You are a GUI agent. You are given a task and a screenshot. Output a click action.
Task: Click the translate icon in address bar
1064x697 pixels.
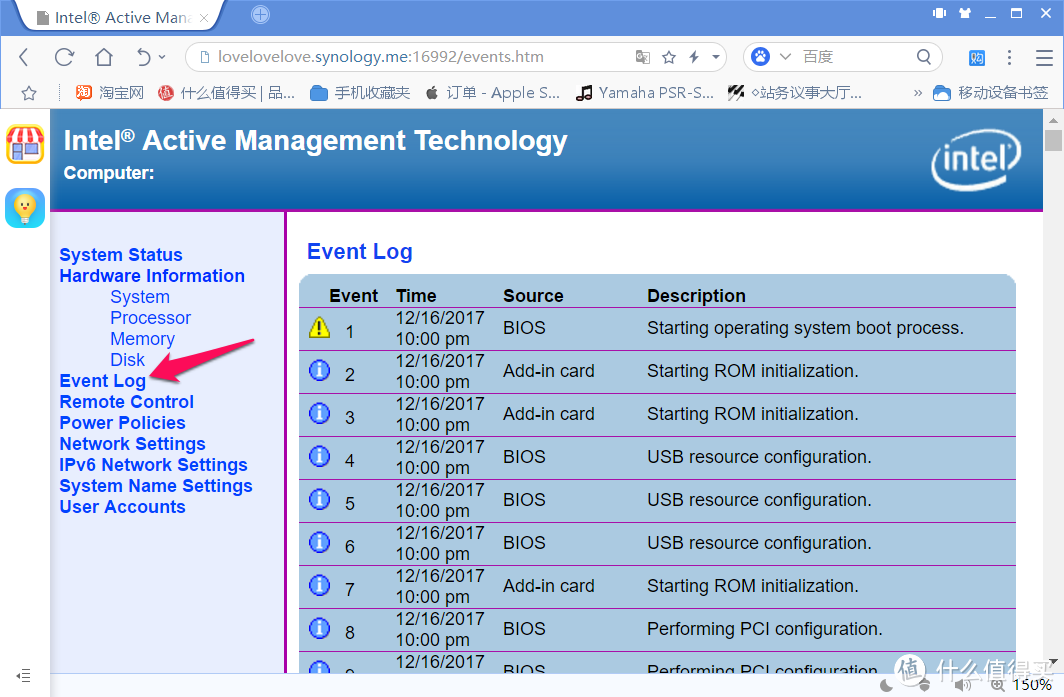pos(643,57)
